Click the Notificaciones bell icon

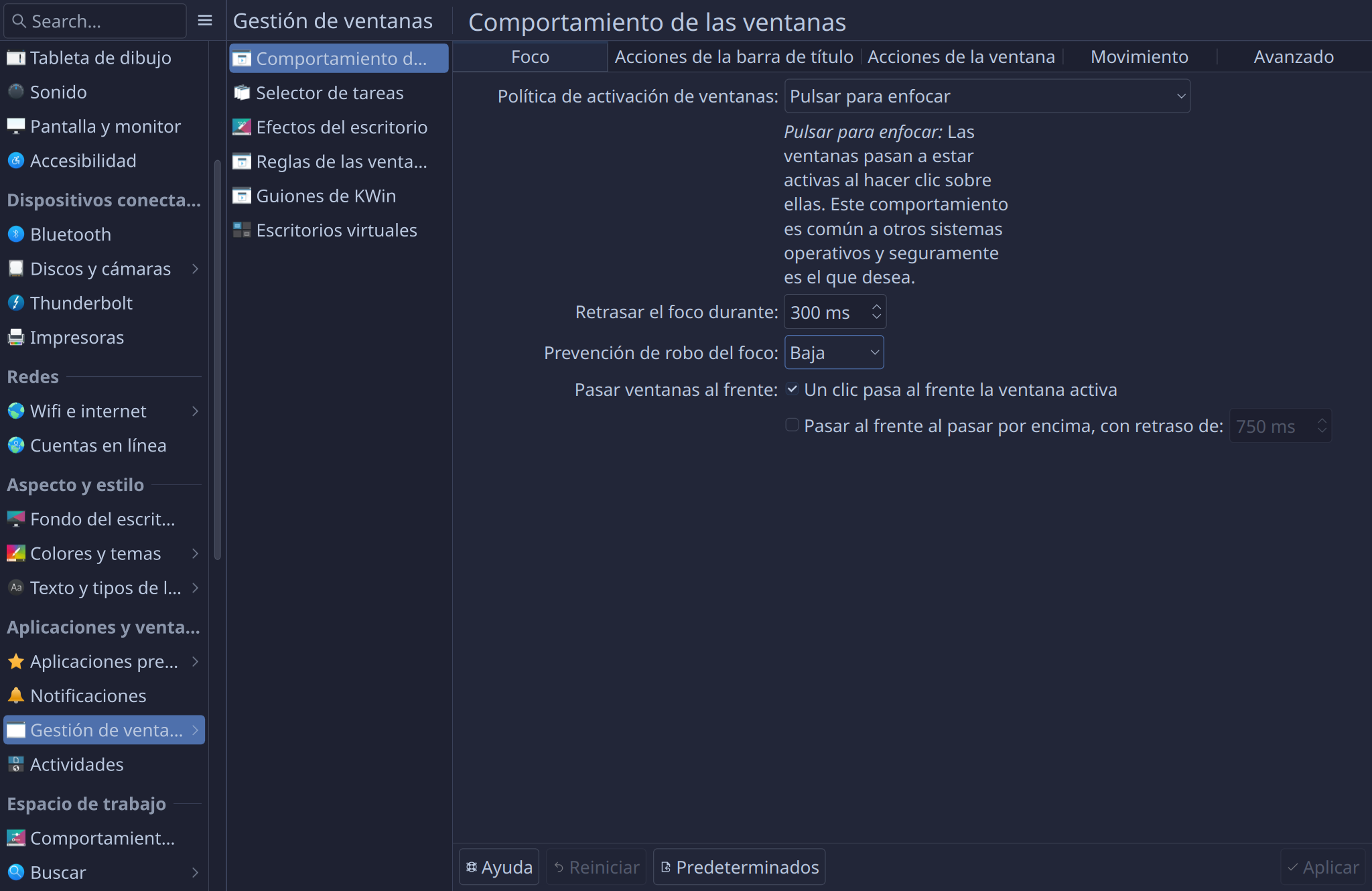coord(16,695)
